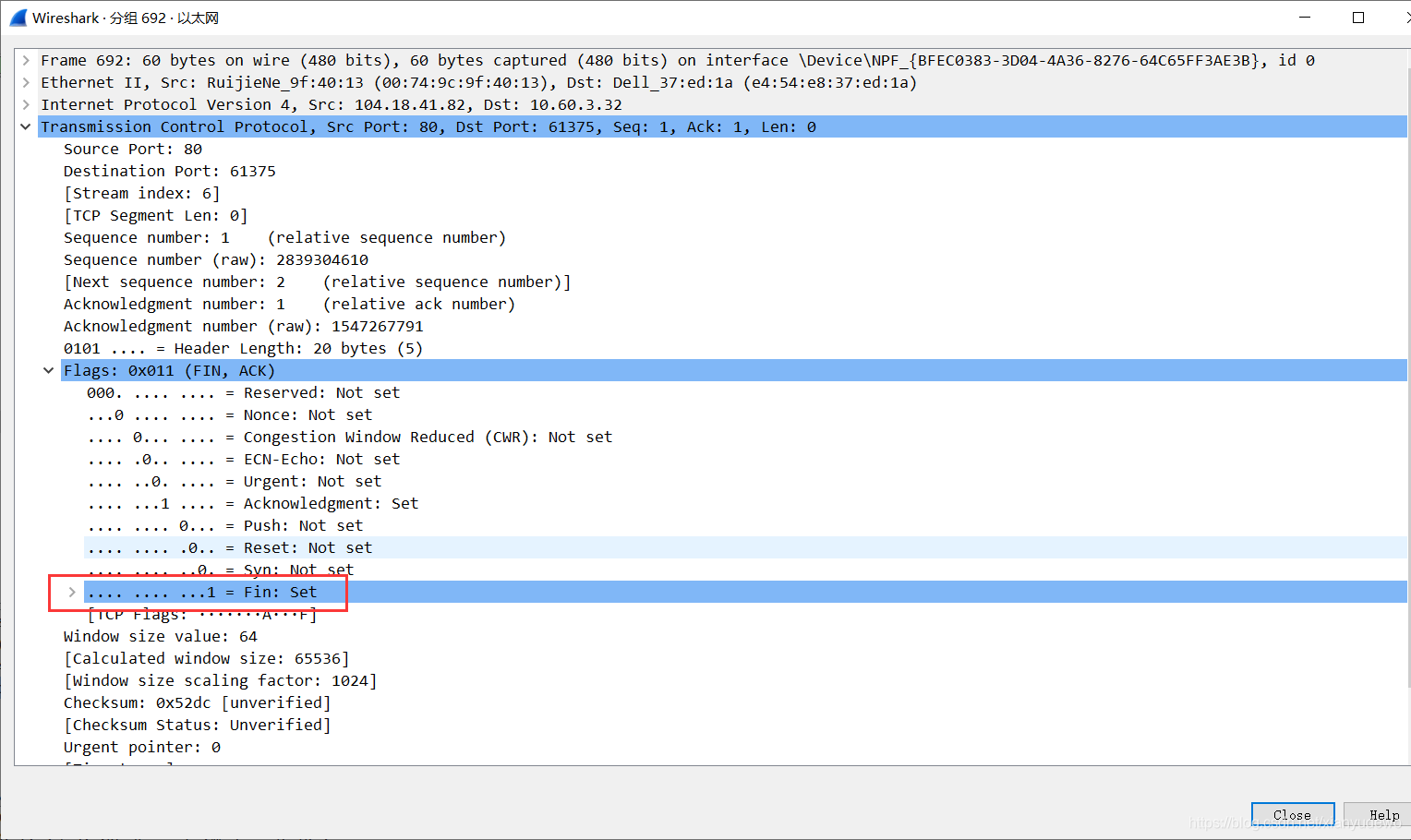Select the Reserved: Not set flag row
1411x840 pixels.
pyautogui.click(x=244, y=392)
